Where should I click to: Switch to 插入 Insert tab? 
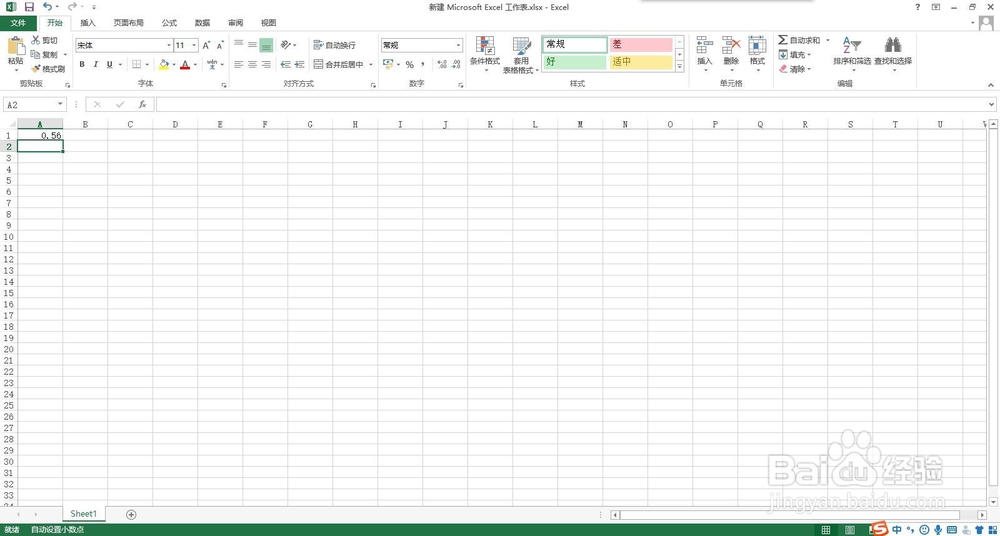click(88, 23)
